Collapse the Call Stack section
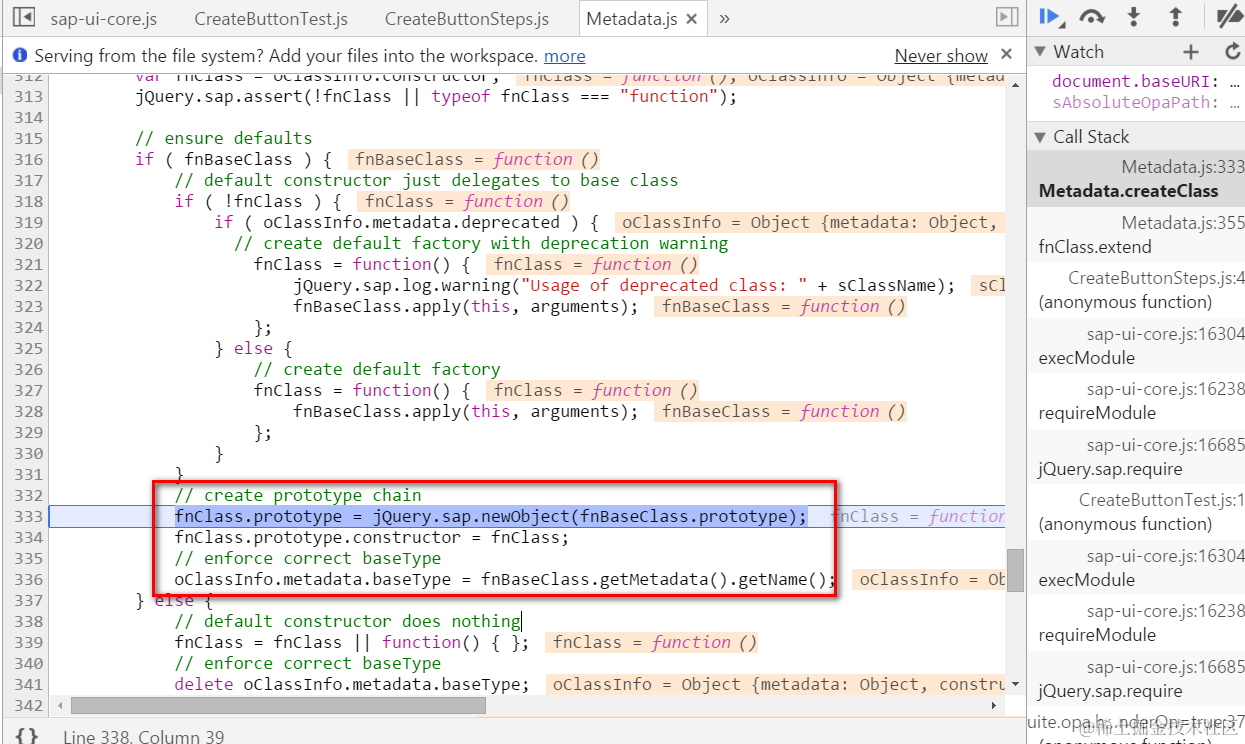 [1040, 137]
